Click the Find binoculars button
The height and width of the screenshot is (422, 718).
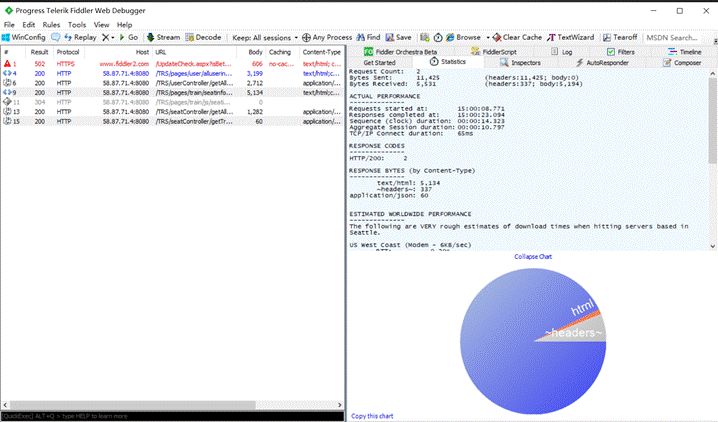click(x=368, y=38)
